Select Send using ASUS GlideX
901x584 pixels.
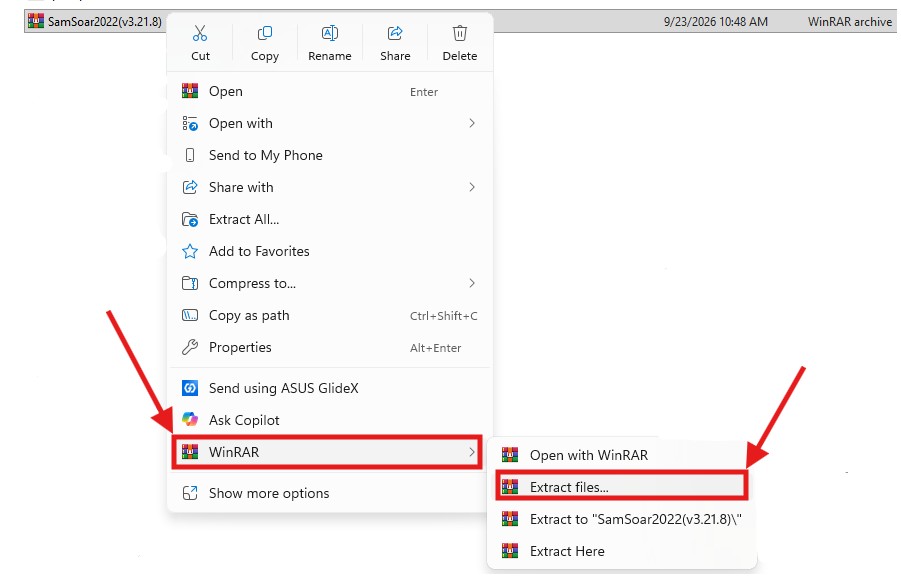(330, 388)
